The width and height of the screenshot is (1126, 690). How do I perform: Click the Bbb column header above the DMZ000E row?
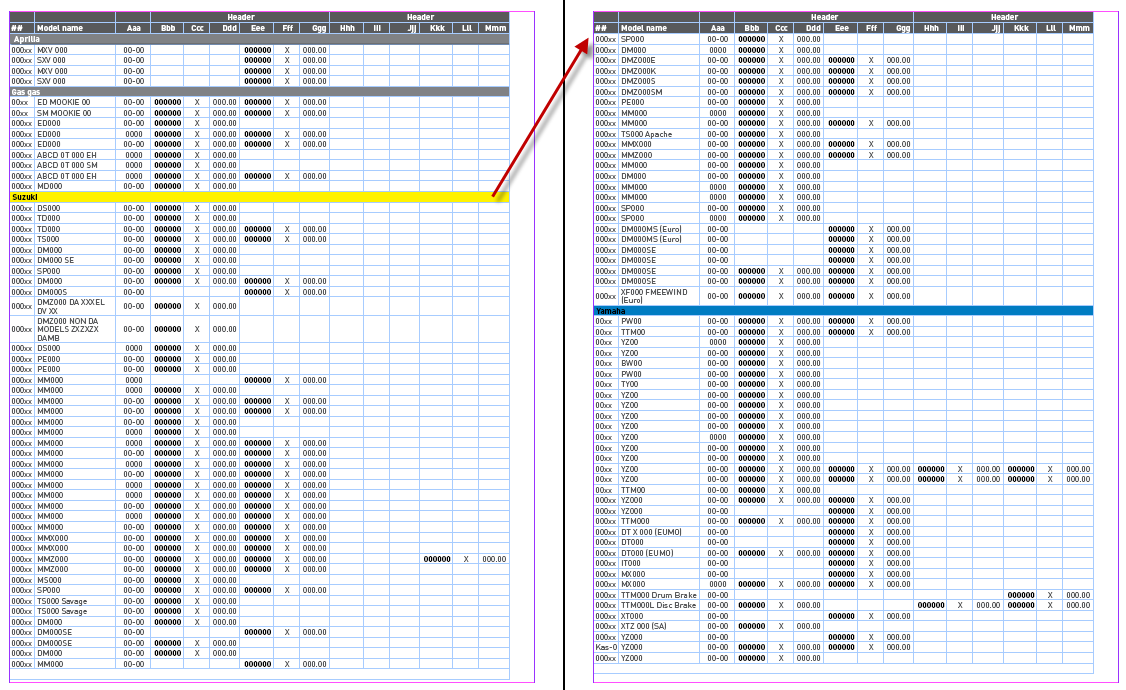click(751, 28)
